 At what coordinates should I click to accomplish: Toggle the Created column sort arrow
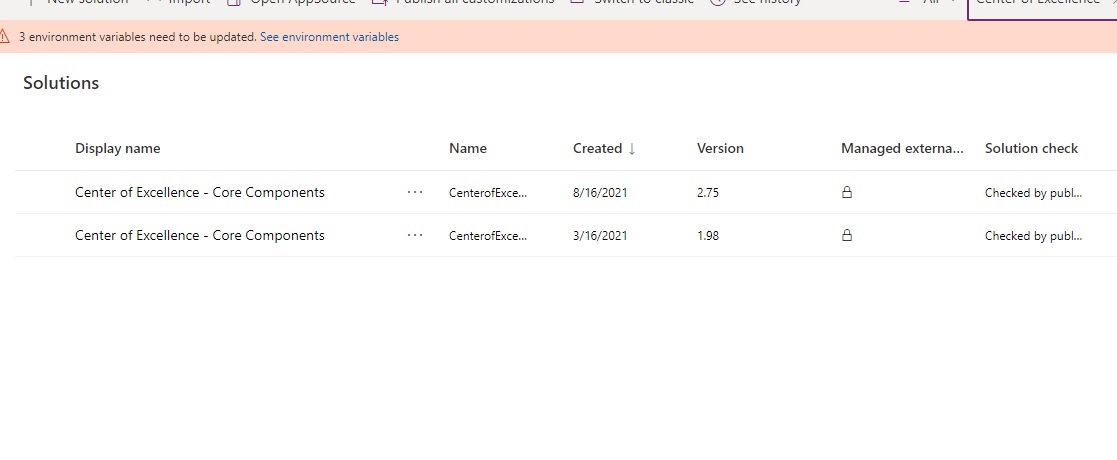[631, 148]
